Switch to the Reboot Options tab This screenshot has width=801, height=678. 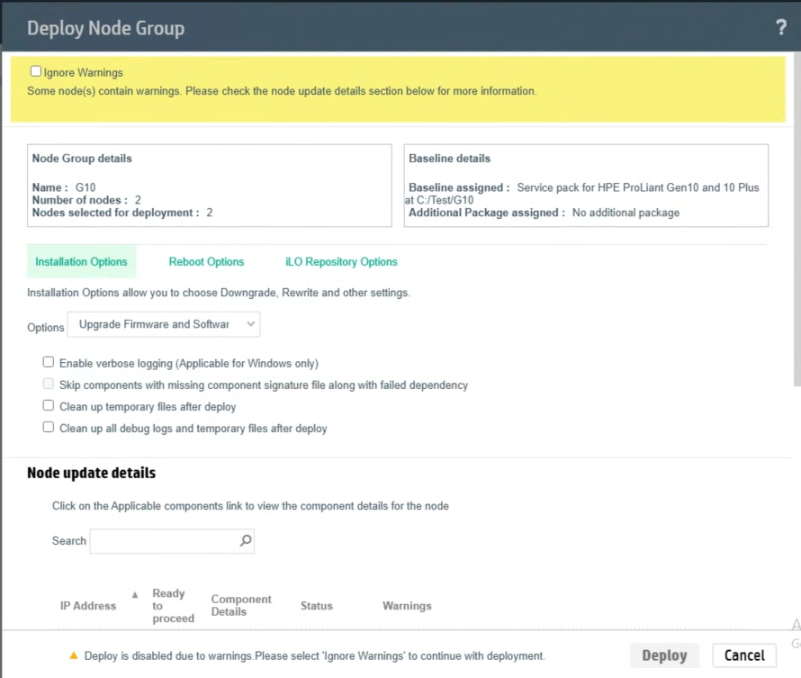pos(206,262)
